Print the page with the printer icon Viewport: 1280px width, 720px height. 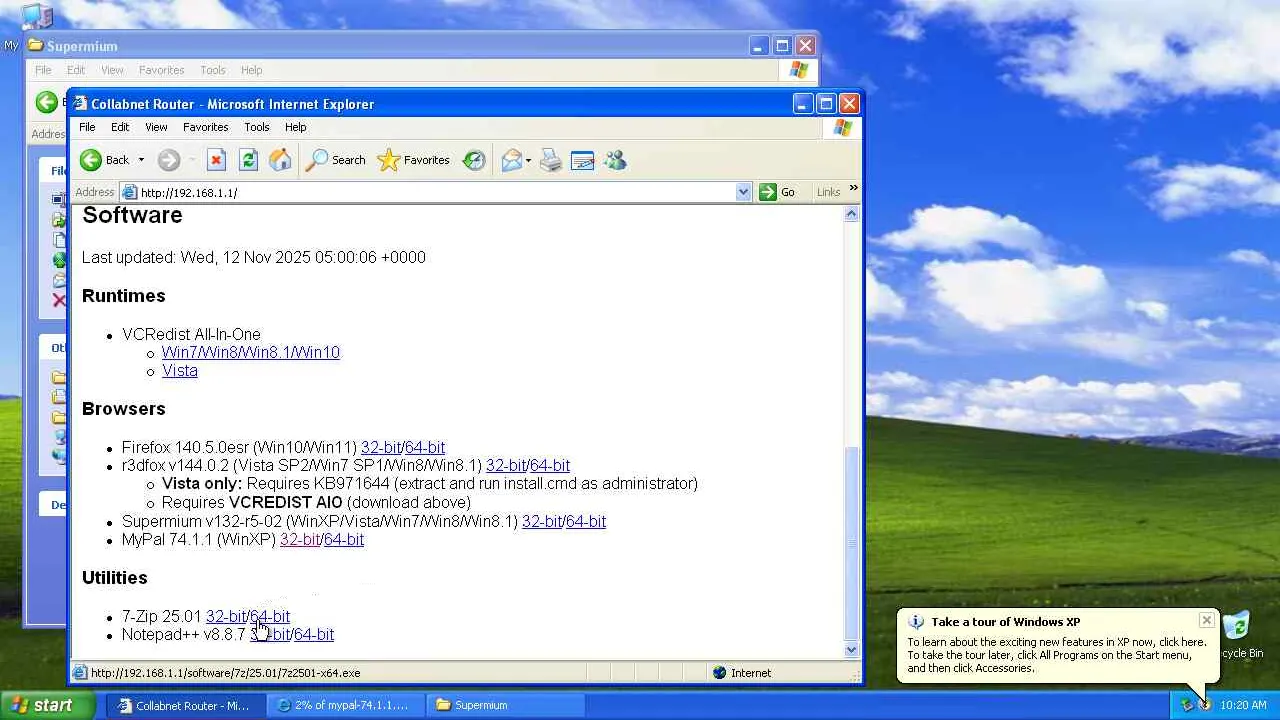point(551,160)
